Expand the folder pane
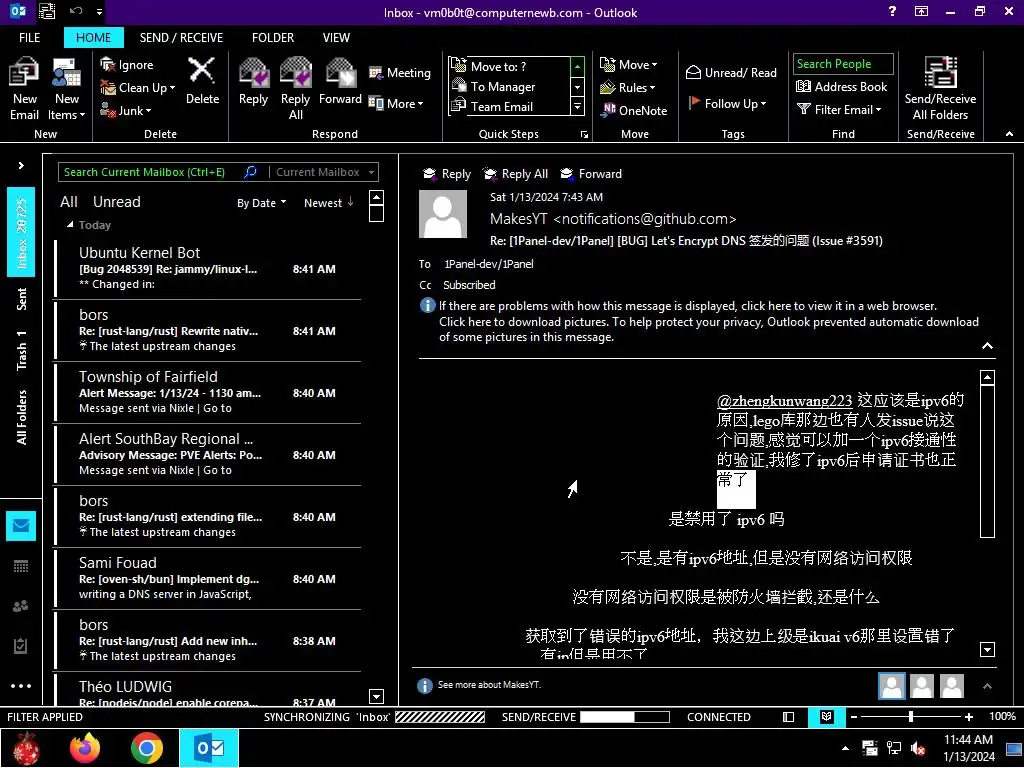The image size is (1024, 768). tap(21, 165)
